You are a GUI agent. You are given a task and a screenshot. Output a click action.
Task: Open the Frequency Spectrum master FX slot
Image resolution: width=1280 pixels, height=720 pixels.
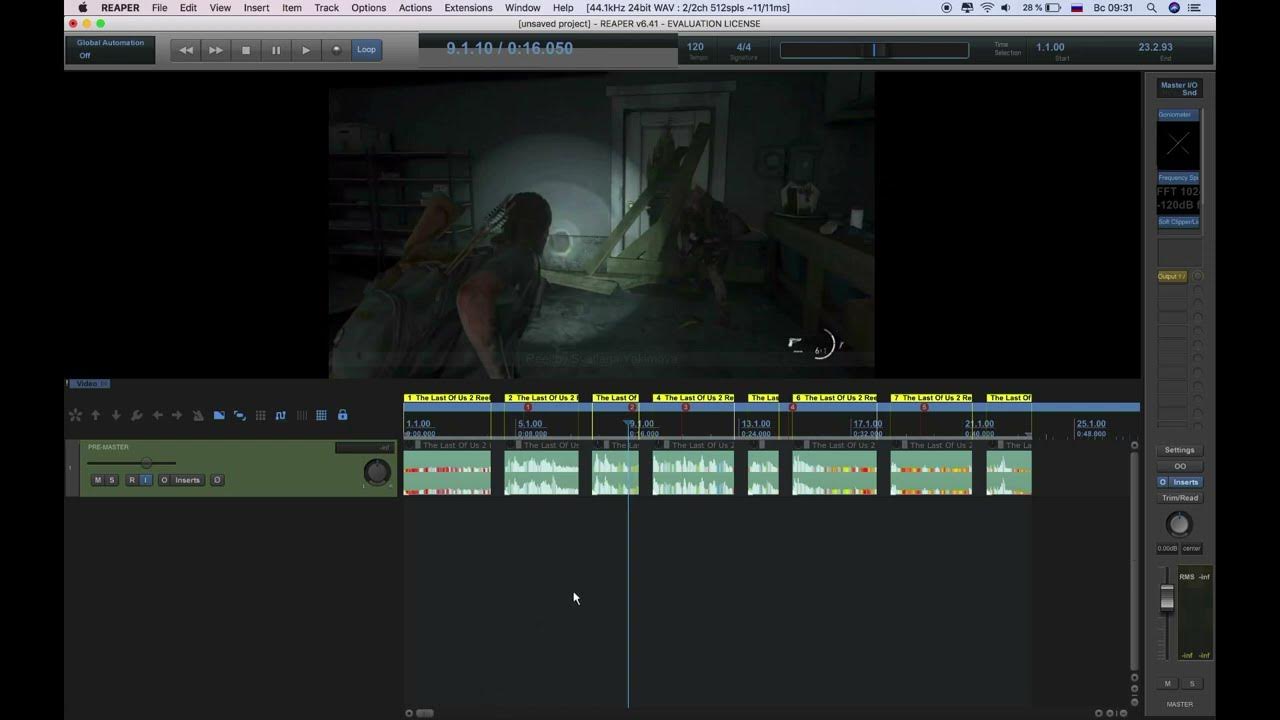(1178, 178)
